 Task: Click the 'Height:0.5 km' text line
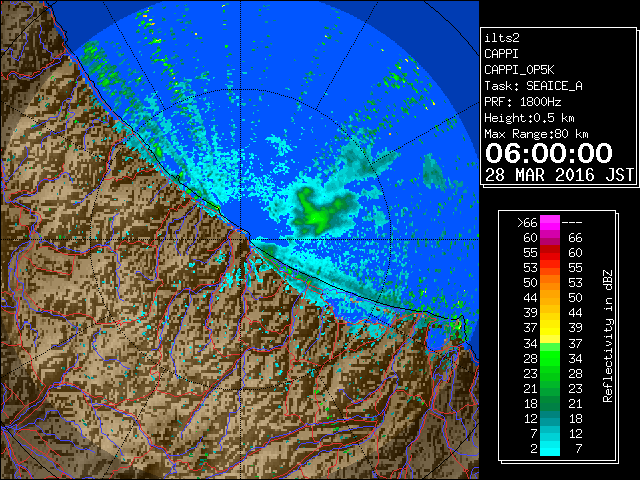(x=529, y=118)
